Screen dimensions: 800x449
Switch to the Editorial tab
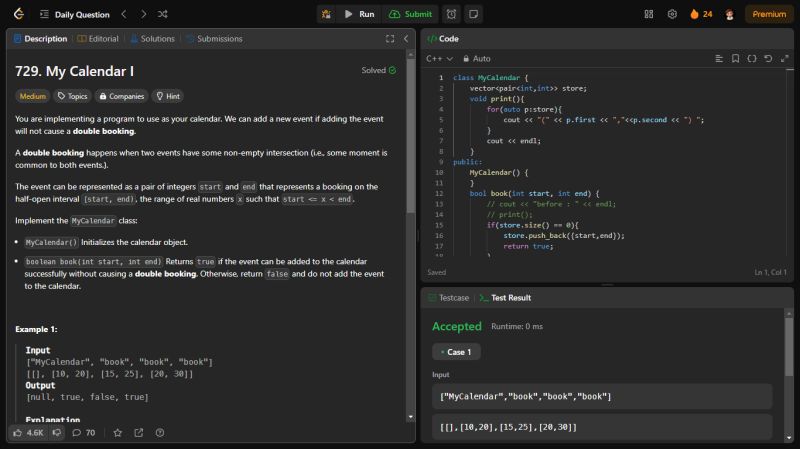point(98,39)
